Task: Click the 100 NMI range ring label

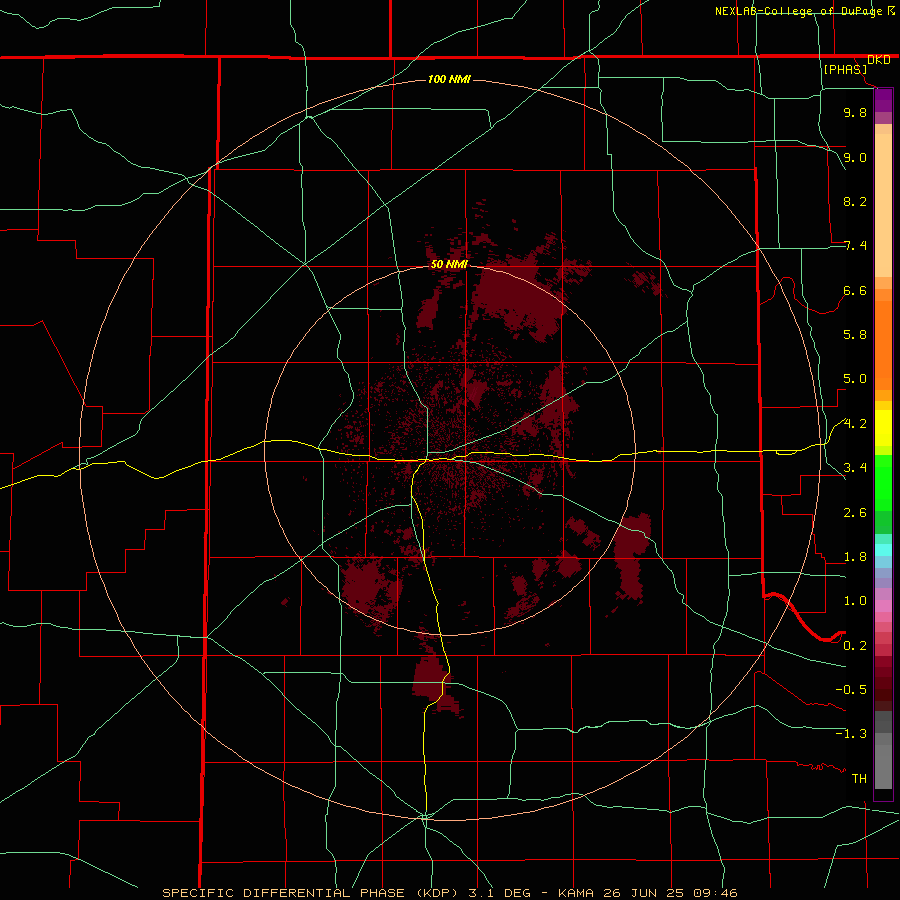Action: [x=449, y=79]
